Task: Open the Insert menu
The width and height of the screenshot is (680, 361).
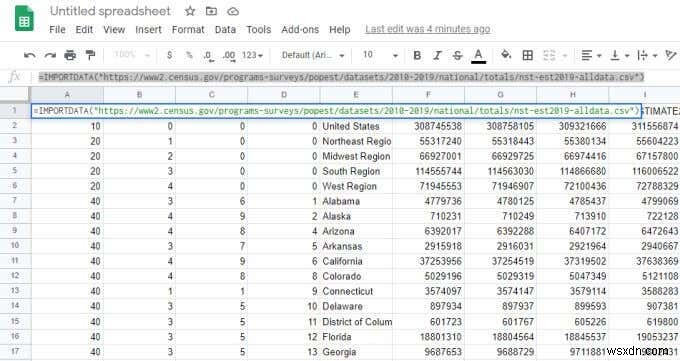Action: click(x=148, y=30)
